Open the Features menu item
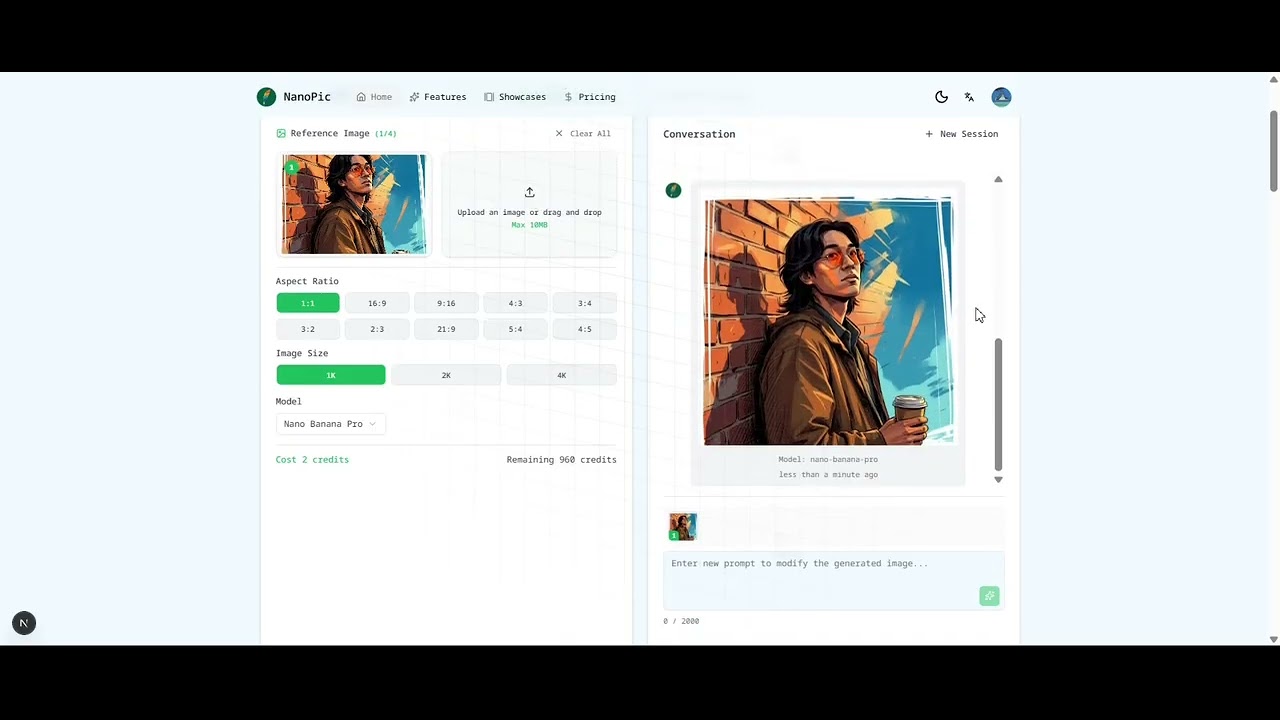The width and height of the screenshot is (1280, 720). 437,97
